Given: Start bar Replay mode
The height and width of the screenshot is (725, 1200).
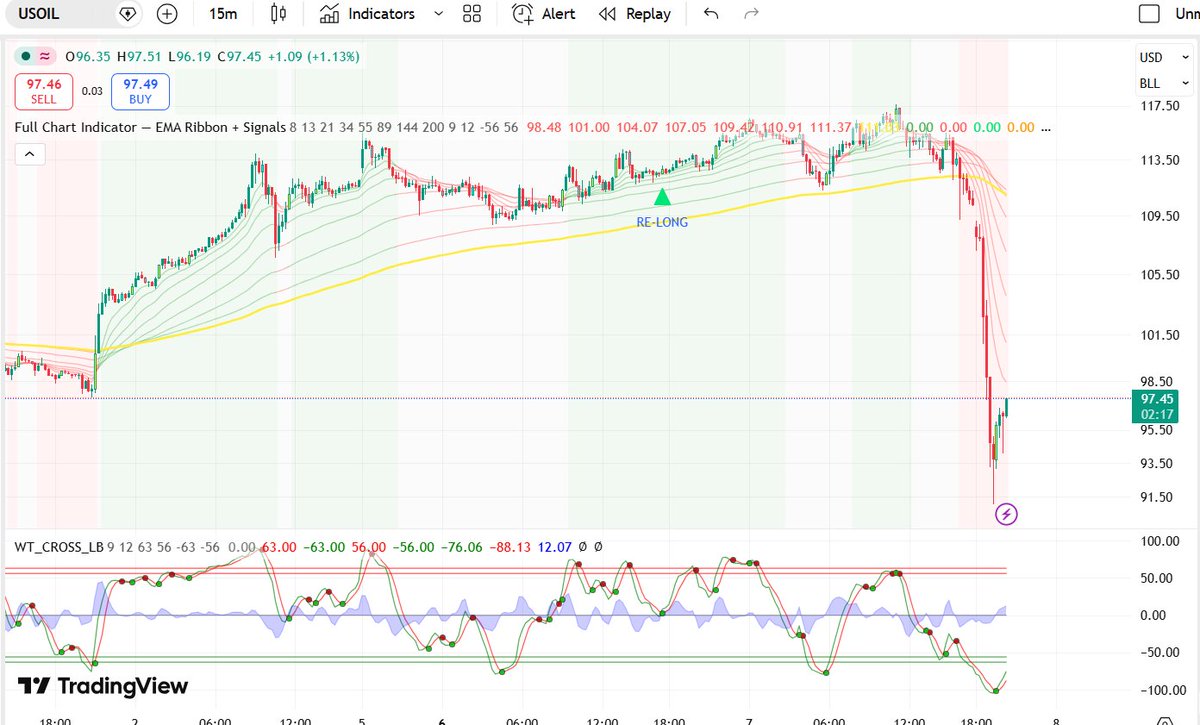Looking at the screenshot, I should coord(635,14).
